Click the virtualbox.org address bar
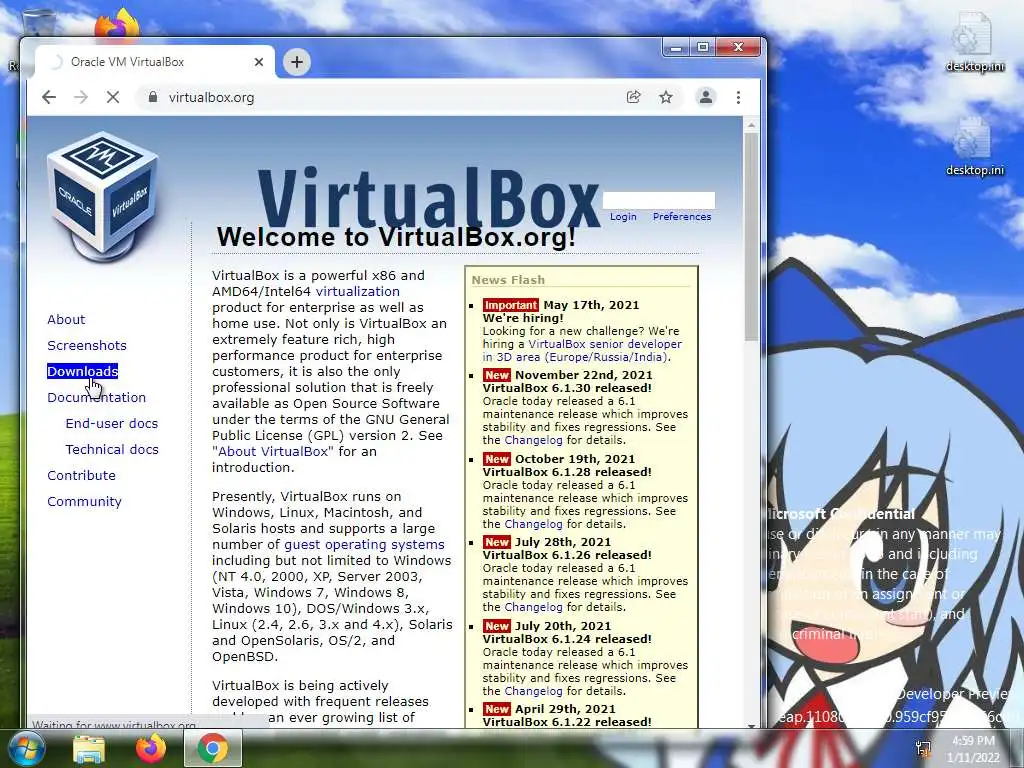The image size is (1024, 768). (385, 97)
